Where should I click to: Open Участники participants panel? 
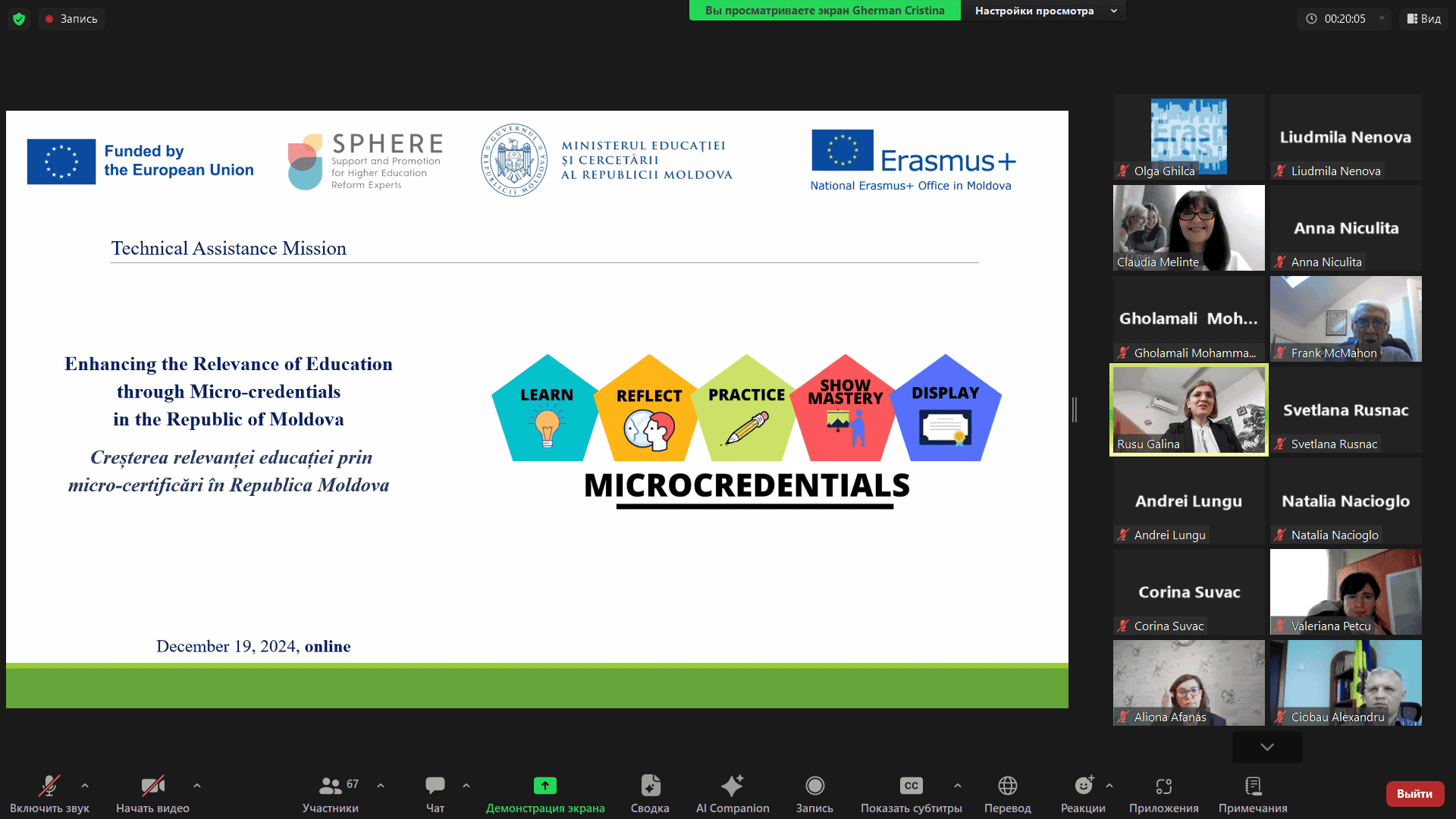click(331, 786)
